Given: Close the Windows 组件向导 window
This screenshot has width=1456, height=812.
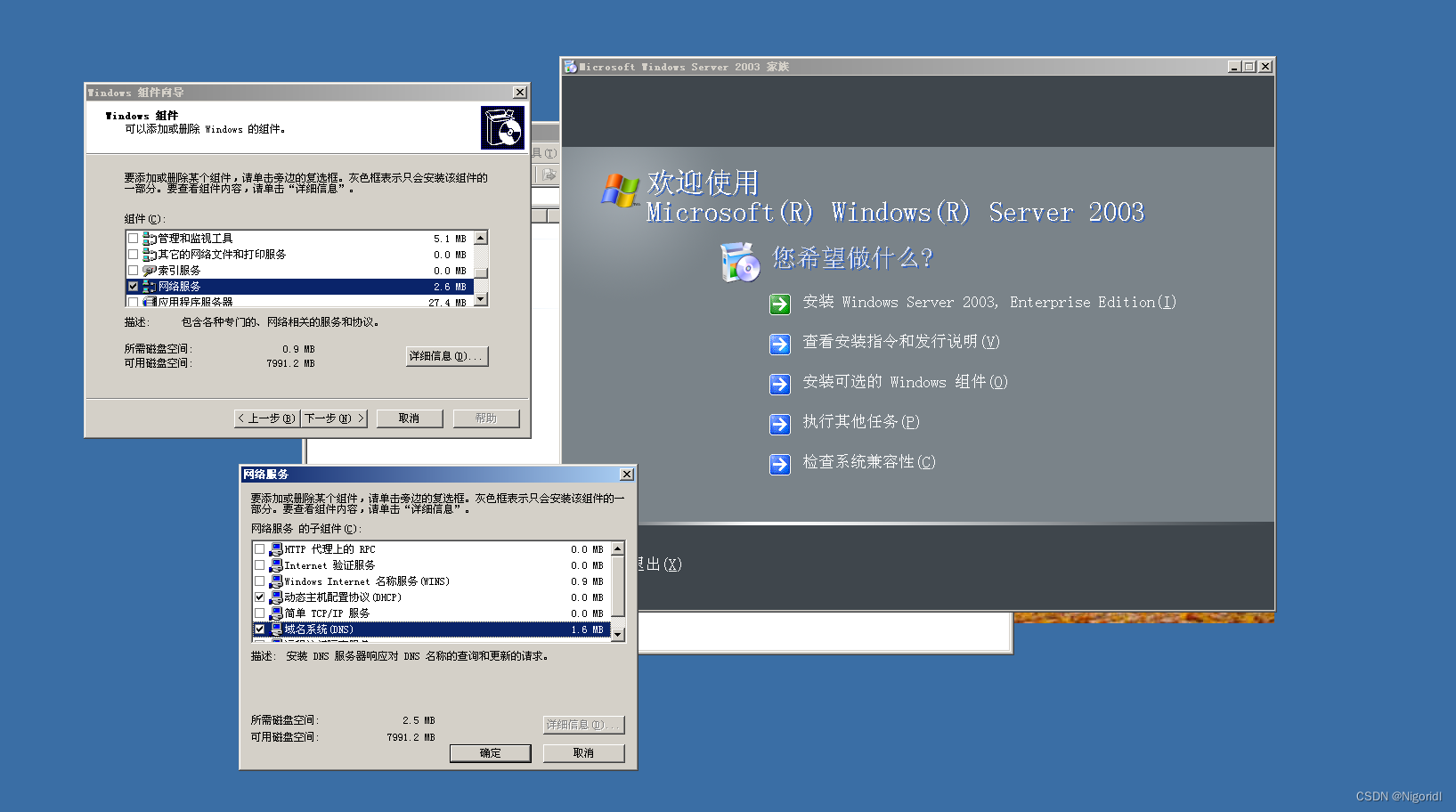Looking at the screenshot, I should coord(520,93).
